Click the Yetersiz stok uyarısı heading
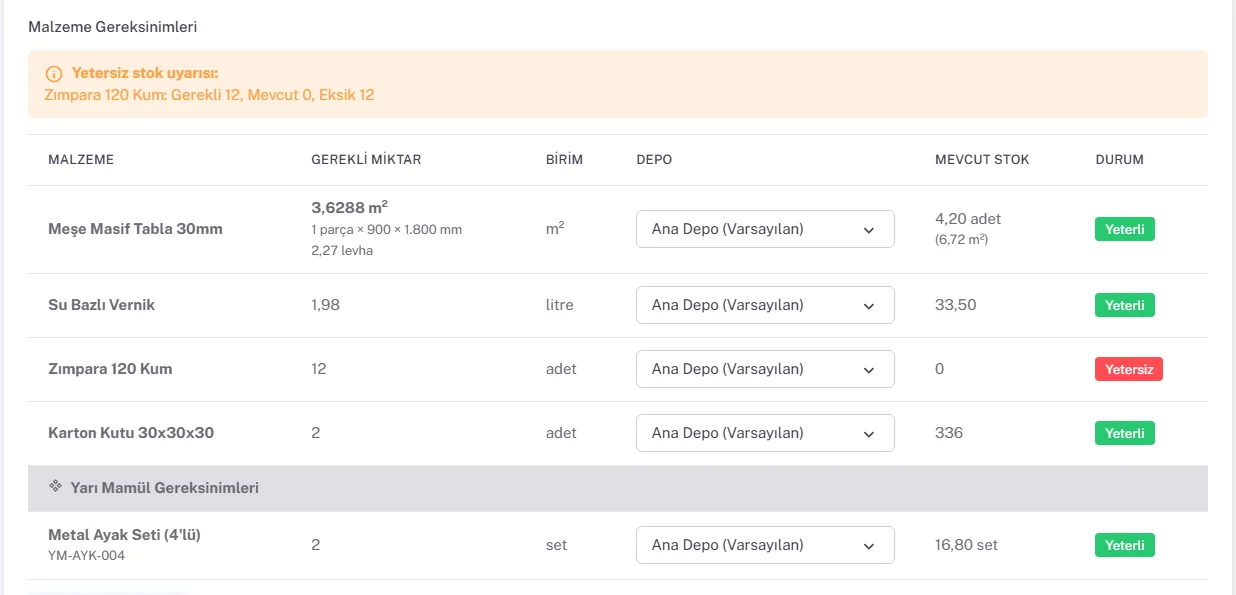 [145, 74]
